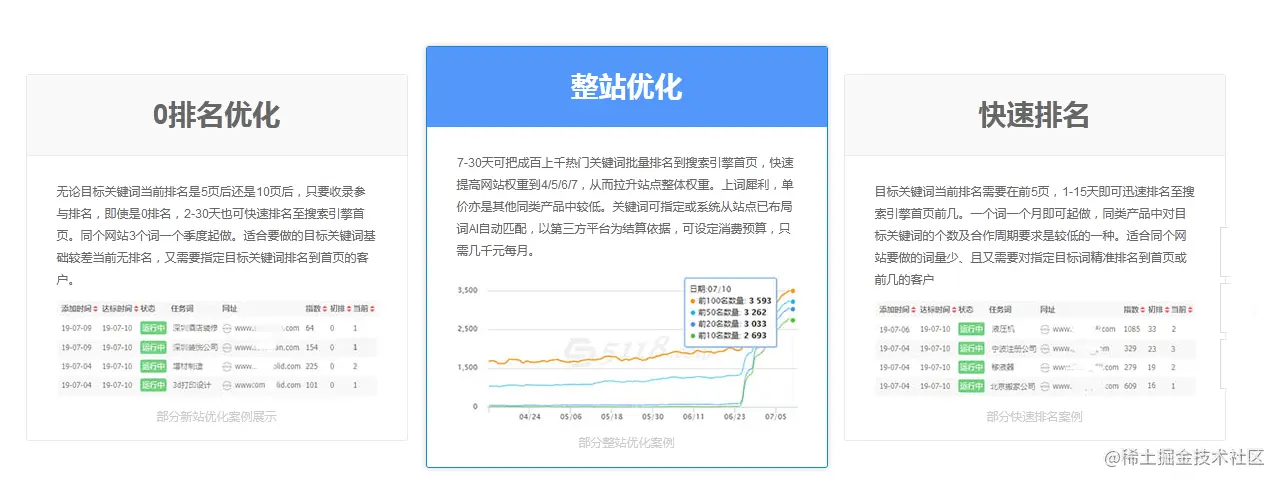
Task: Click globe icon in index 279 row
Action: (1045, 367)
